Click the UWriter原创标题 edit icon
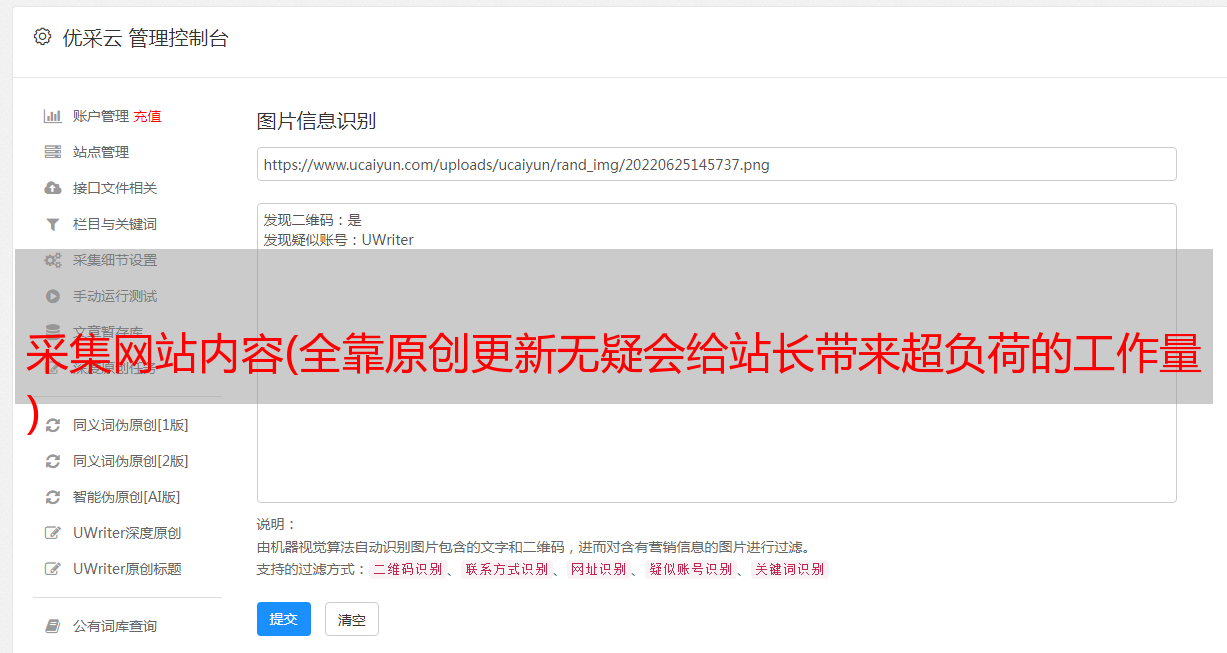 pos(53,569)
